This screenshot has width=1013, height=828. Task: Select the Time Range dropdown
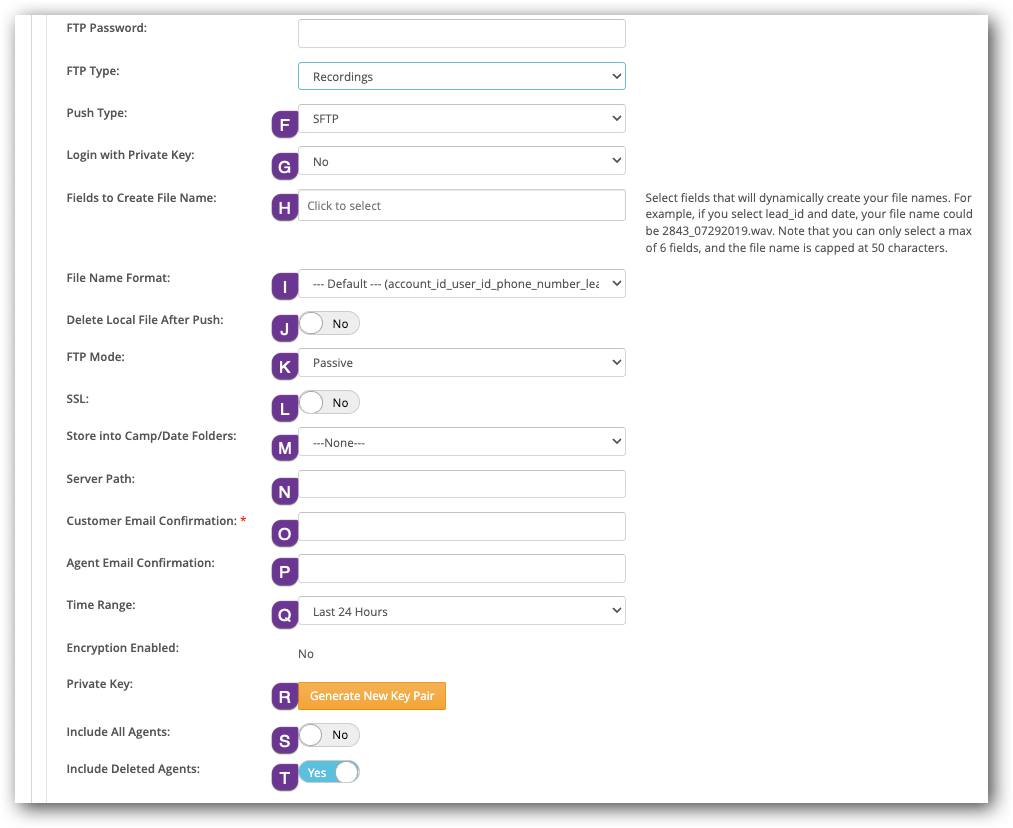tap(461, 611)
